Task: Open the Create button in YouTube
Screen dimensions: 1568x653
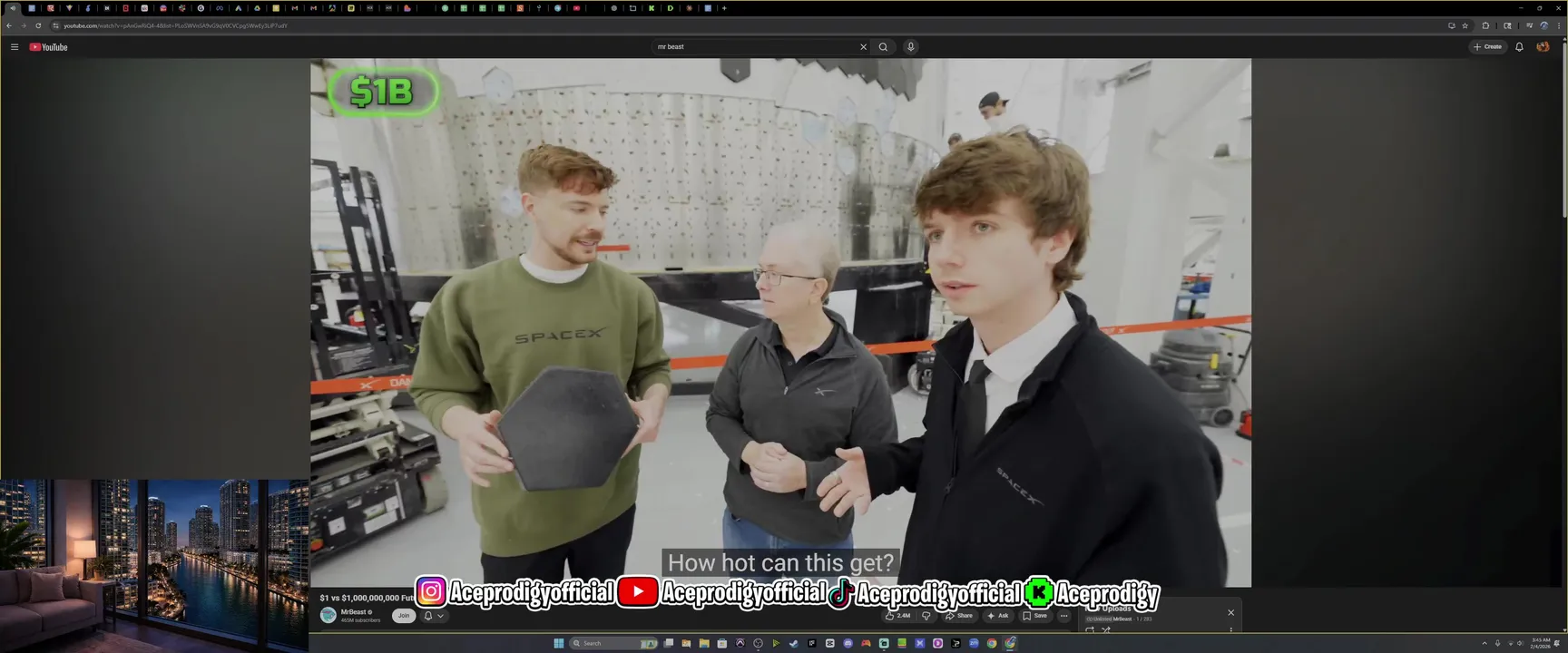Action: pyautogui.click(x=1488, y=47)
